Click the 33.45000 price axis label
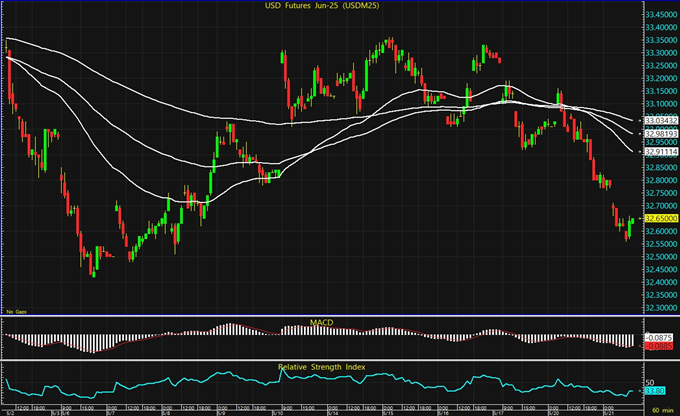 click(659, 16)
